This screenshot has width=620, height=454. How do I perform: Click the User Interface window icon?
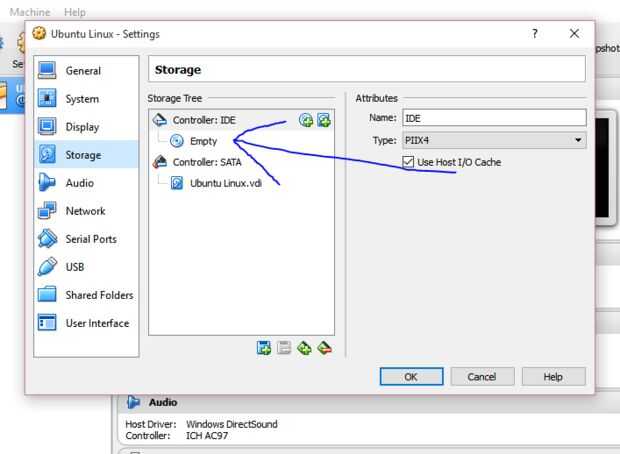[x=47, y=323]
